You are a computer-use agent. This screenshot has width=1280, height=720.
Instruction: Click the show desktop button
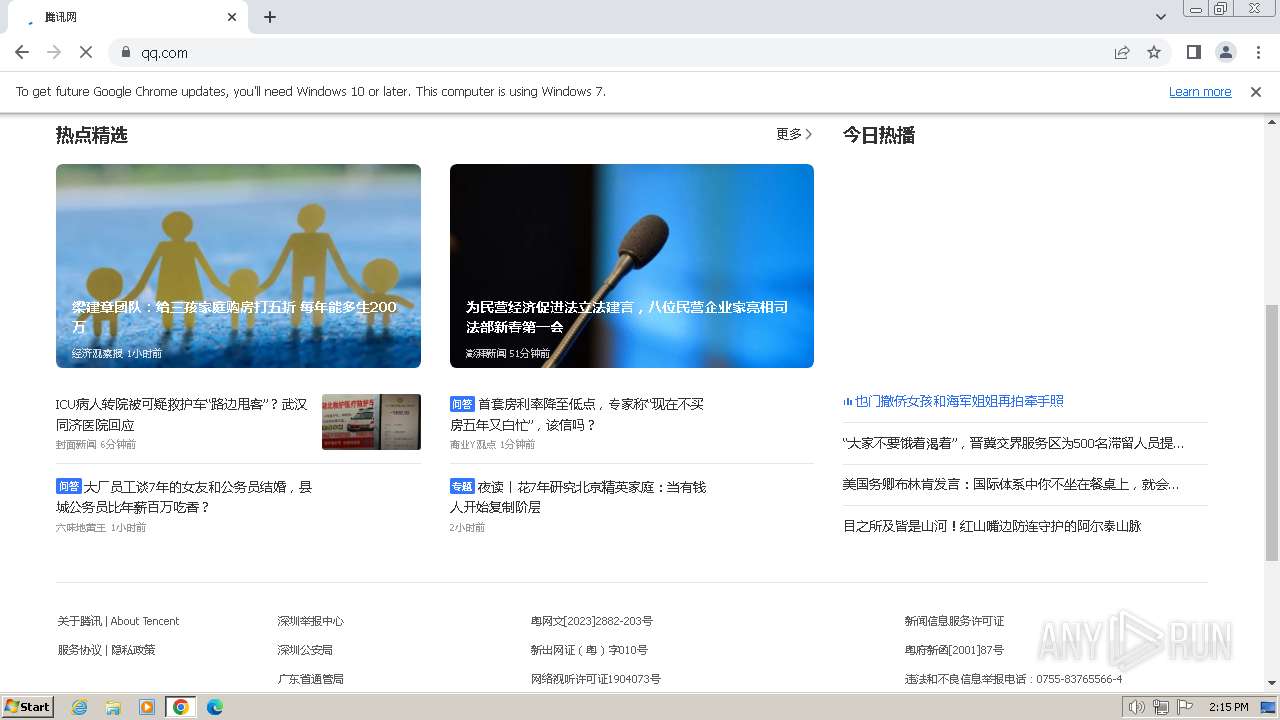click(x=1270, y=707)
